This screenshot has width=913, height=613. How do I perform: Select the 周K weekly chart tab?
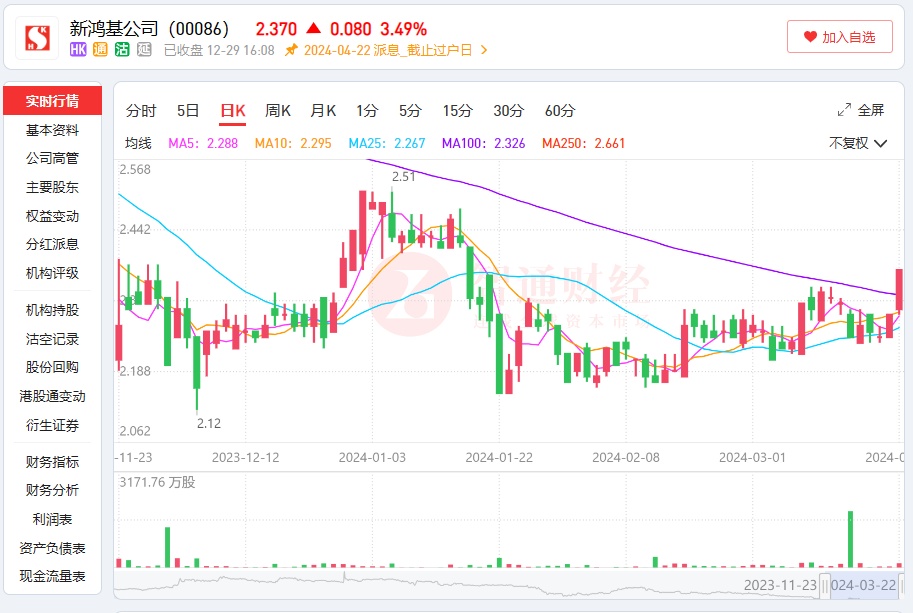click(277, 111)
